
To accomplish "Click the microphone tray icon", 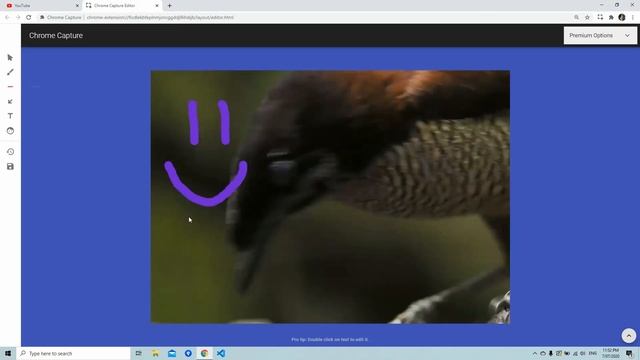I will 551,353.
